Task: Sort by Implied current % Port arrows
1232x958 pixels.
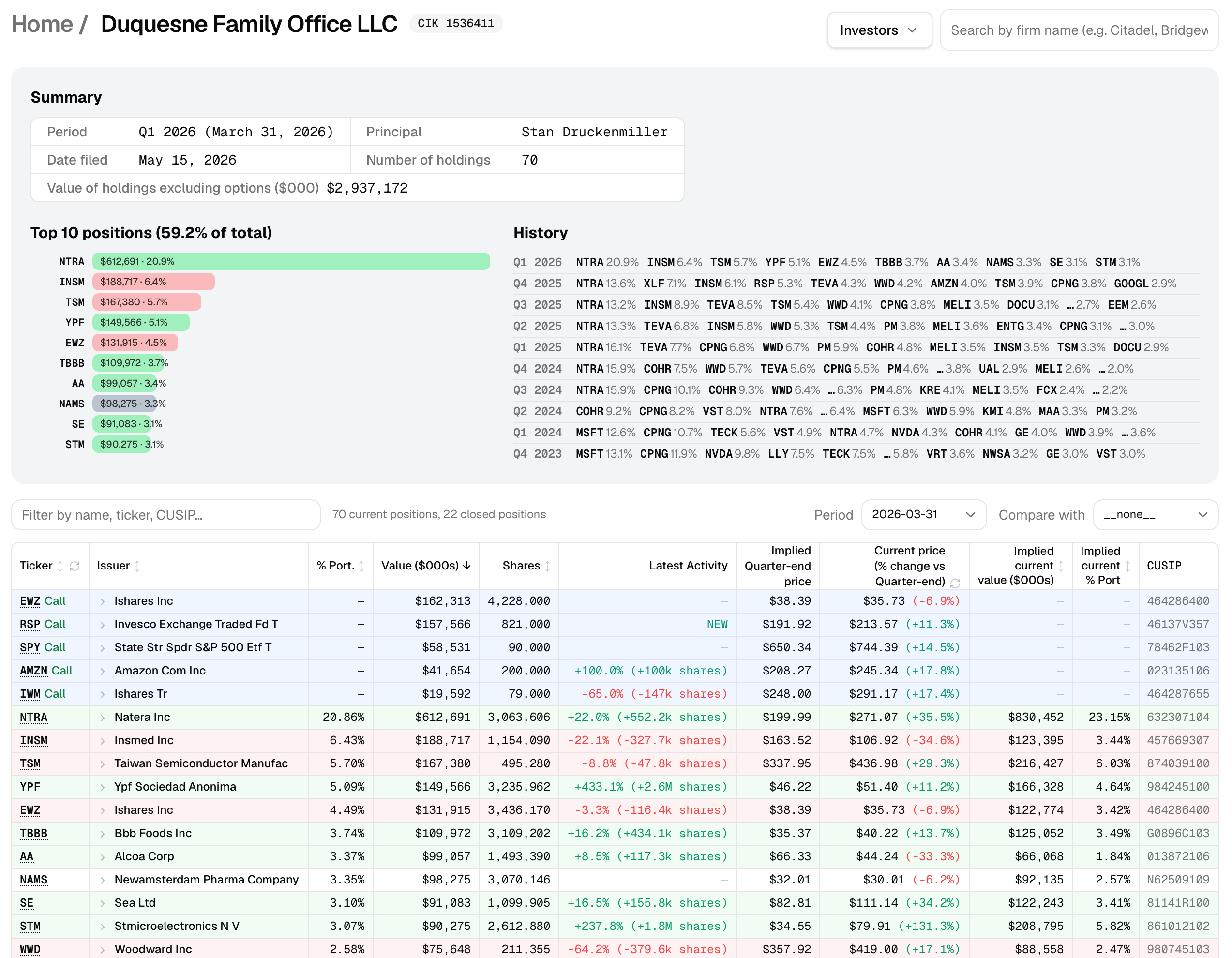Action: point(1127,565)
